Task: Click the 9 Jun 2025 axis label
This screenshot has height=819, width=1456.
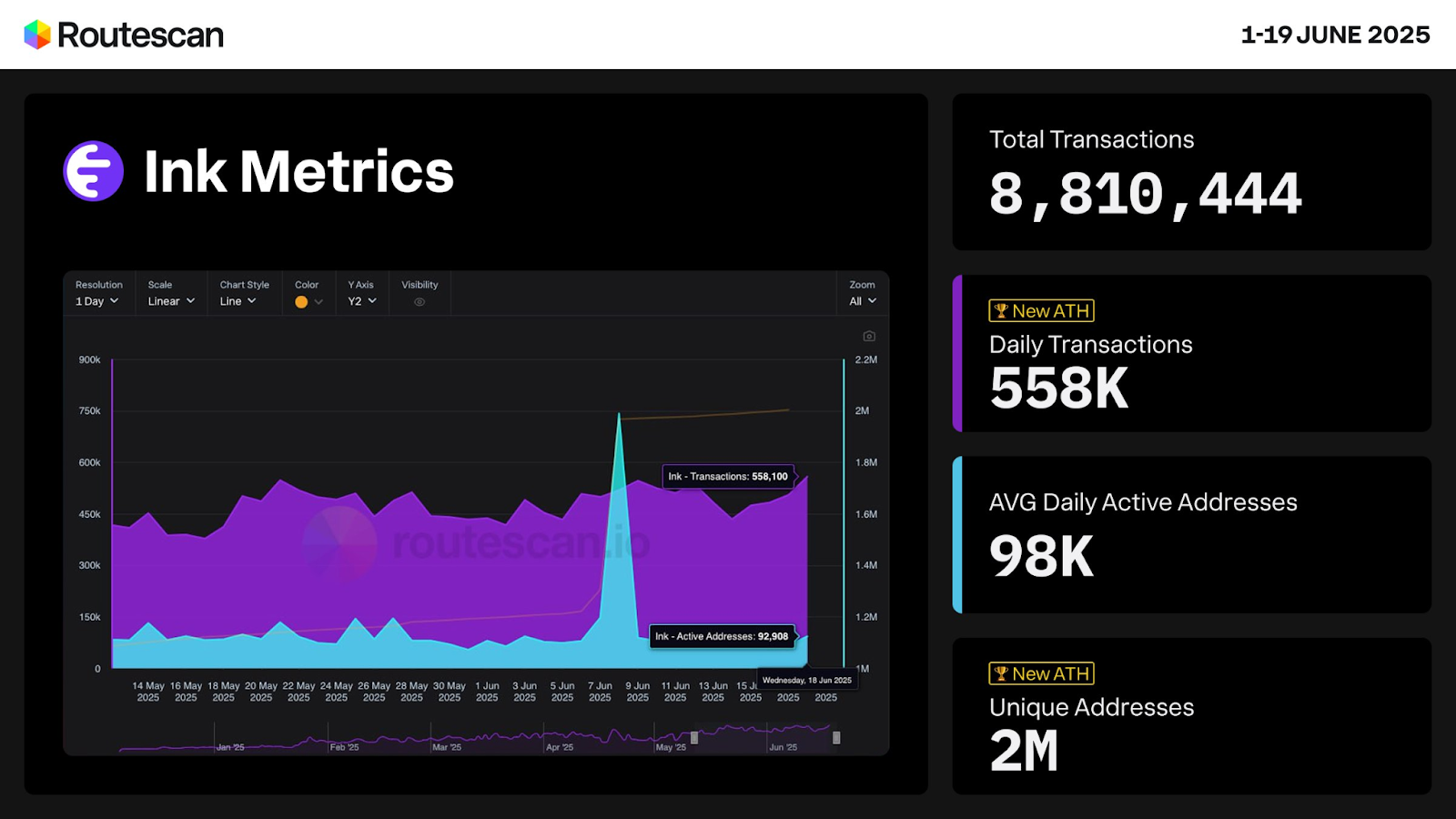Action: (x=638, y=692)
